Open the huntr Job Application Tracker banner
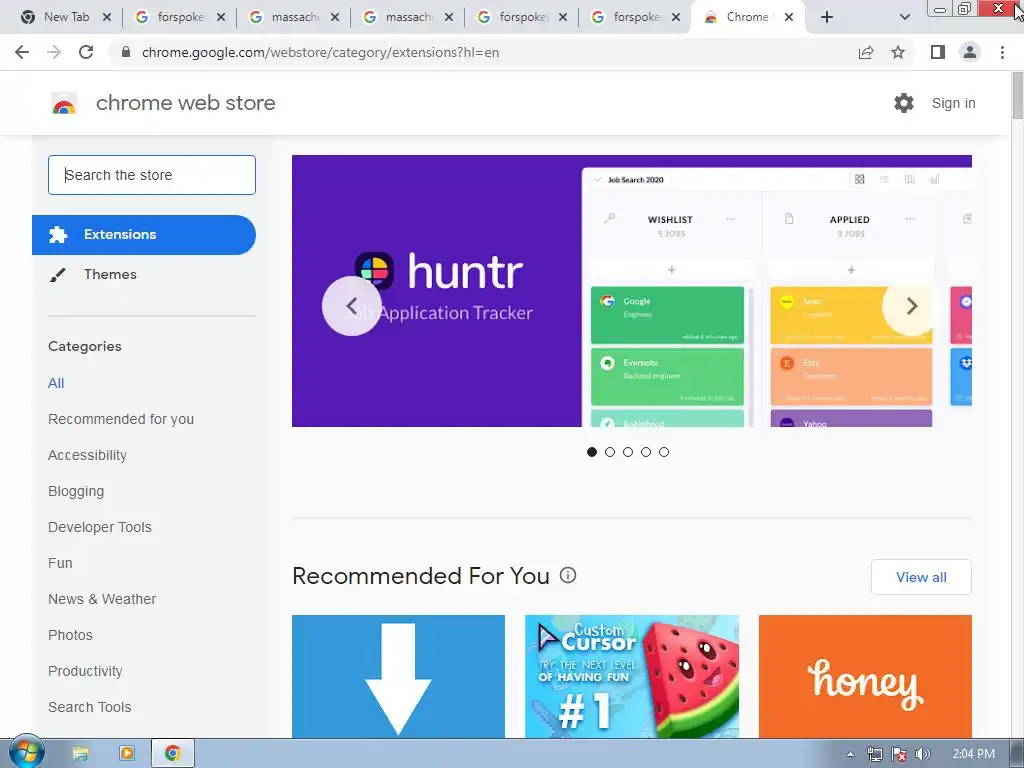This screenshot has height=768, width=1024. tap(632, 291)
